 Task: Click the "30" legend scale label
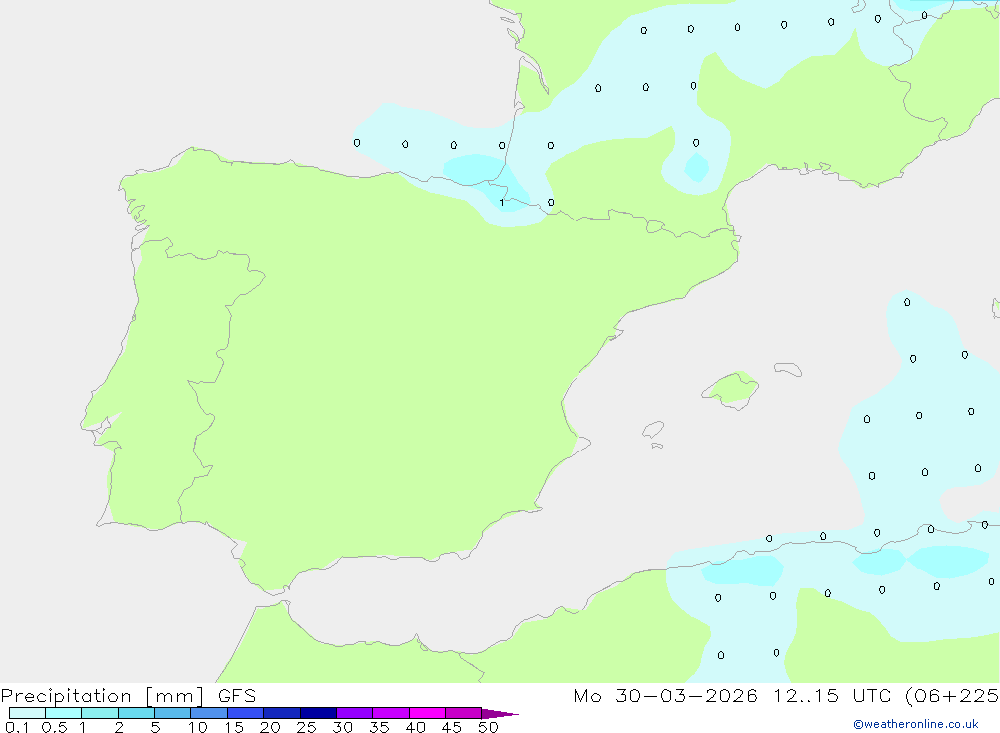pyautogui.click(x=343, y=727)
